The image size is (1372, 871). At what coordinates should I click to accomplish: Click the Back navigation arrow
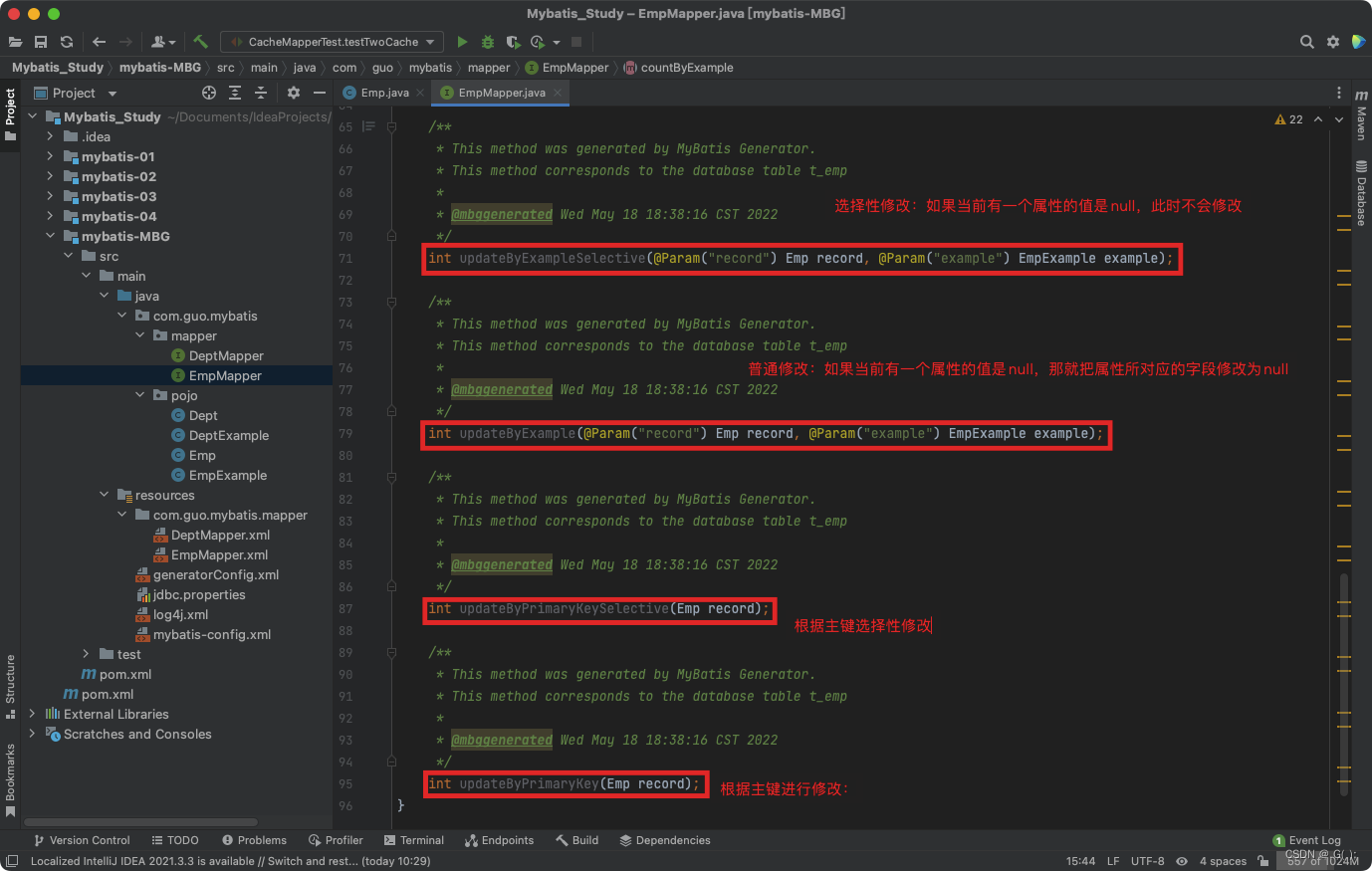(x=99, y=42)
